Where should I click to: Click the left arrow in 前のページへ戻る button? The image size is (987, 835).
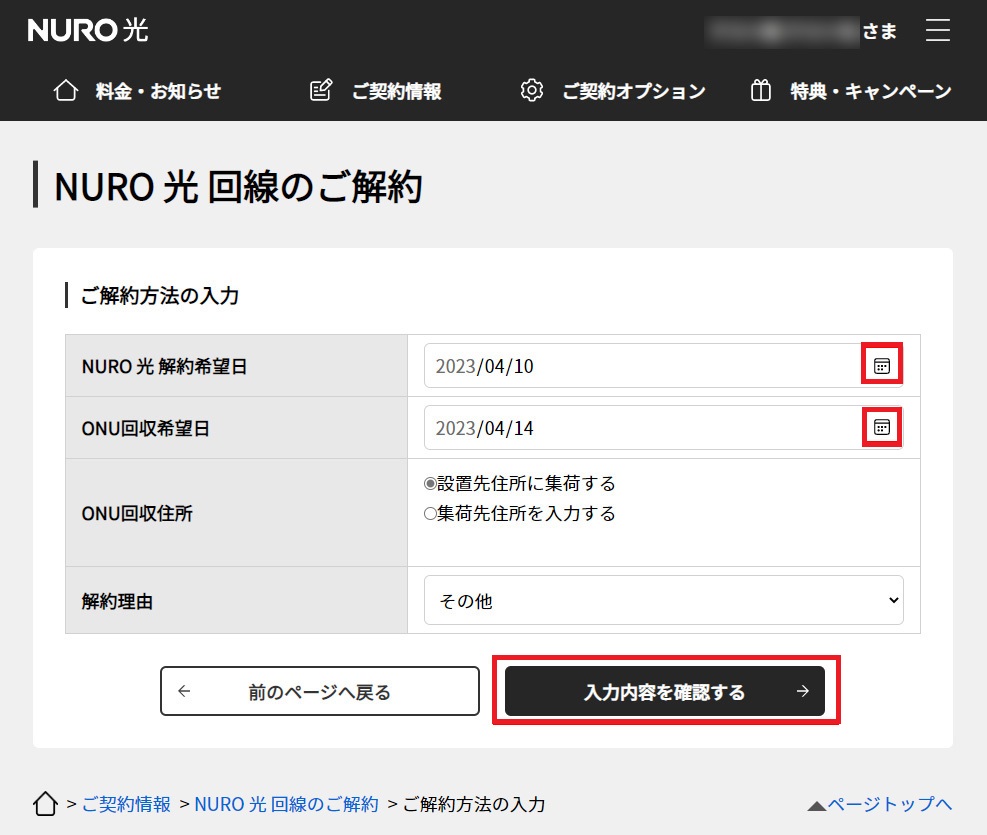184,691
